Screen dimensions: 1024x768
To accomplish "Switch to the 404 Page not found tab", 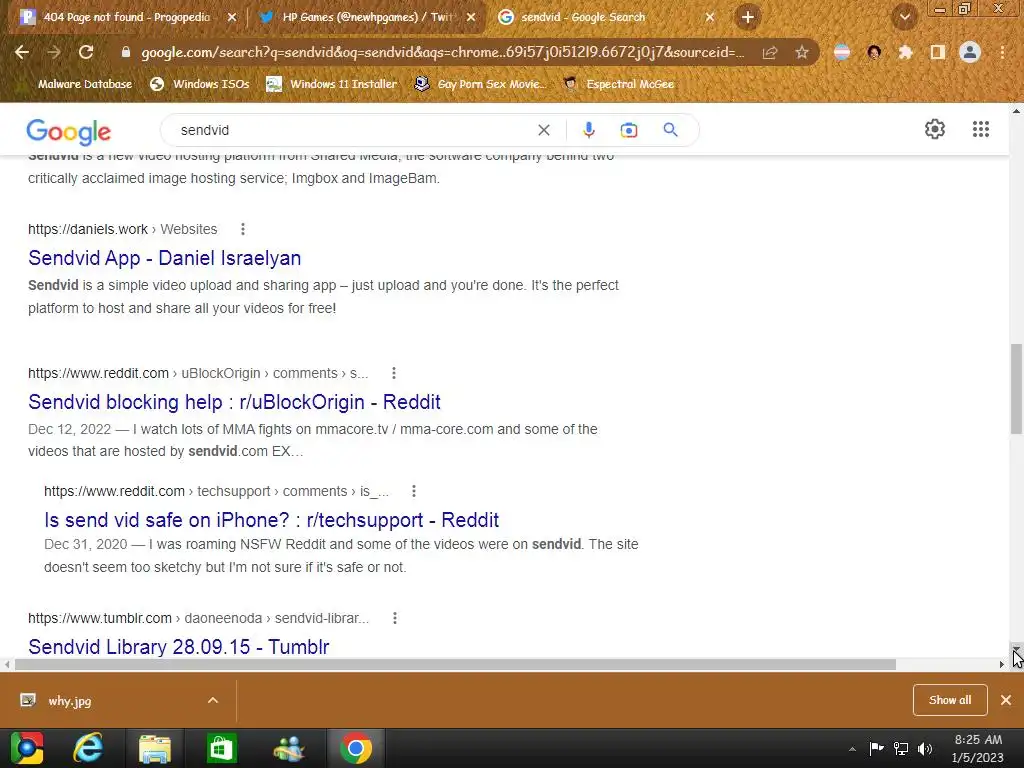I will [x=126, y=17].
